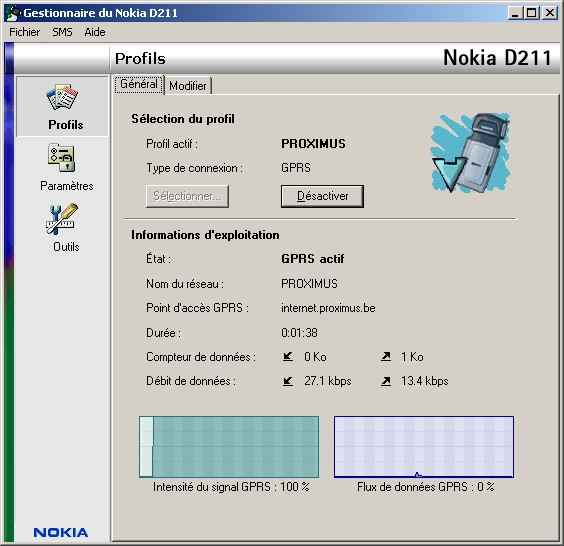The width and height of the screenshot is (564, 546).
Task: Click the application icon in title bar
Action: tap(13, 13)
